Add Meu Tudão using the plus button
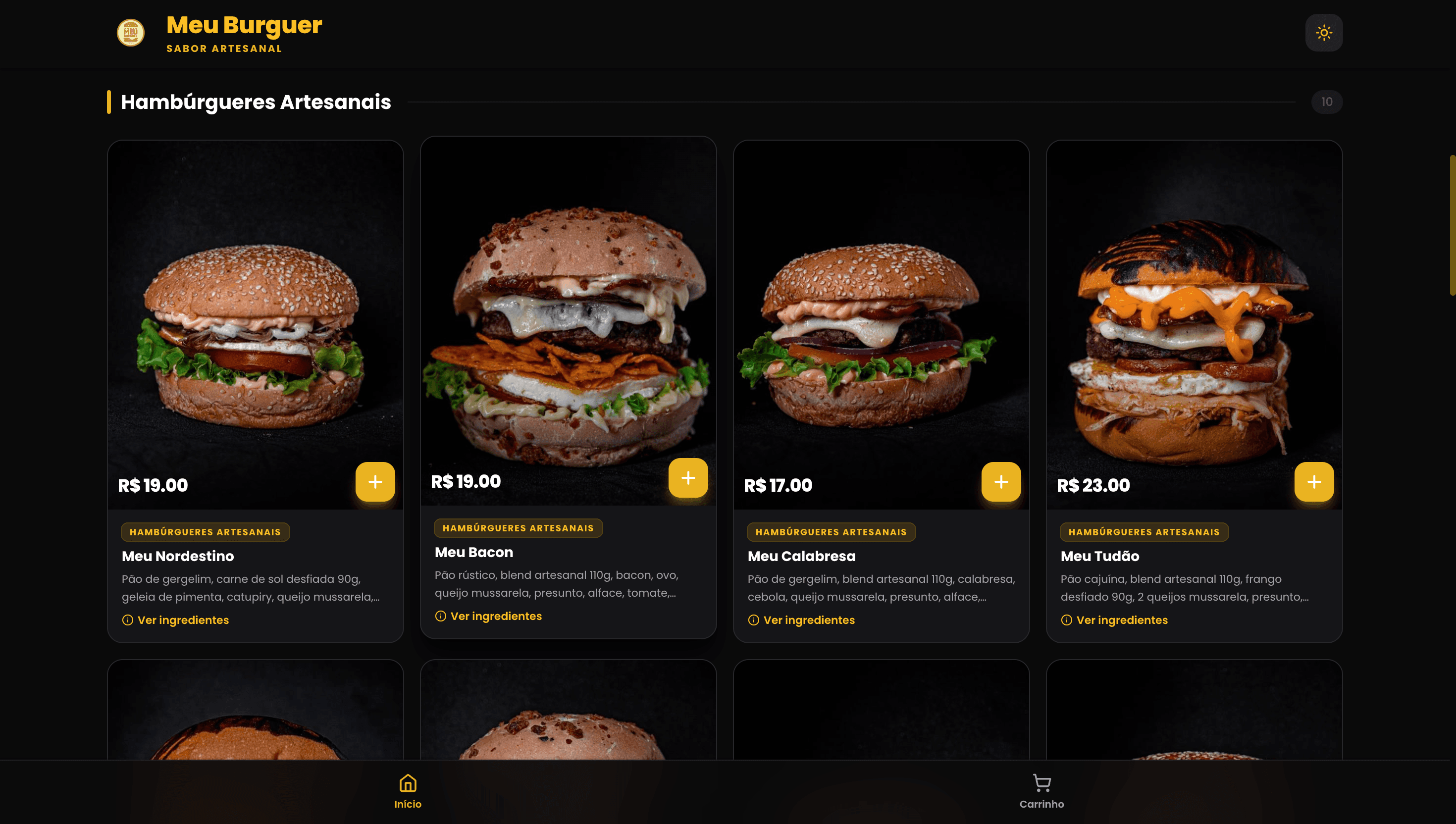The width and height of the screenshot is (1456, 824). coord(1314,482)
